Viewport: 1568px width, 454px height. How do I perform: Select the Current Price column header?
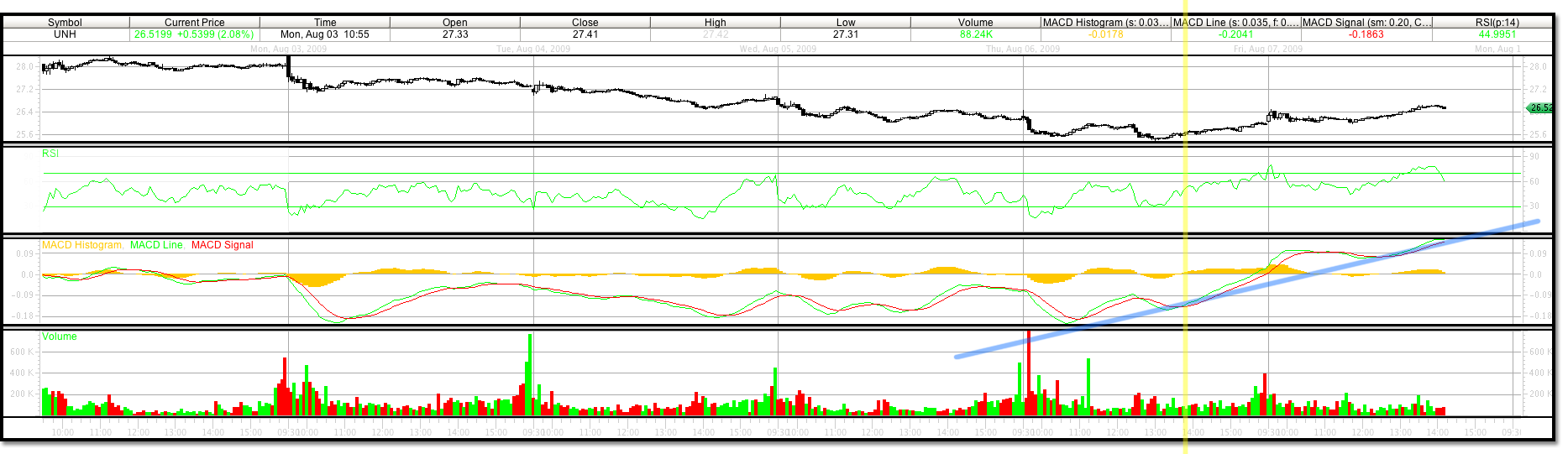194,23
